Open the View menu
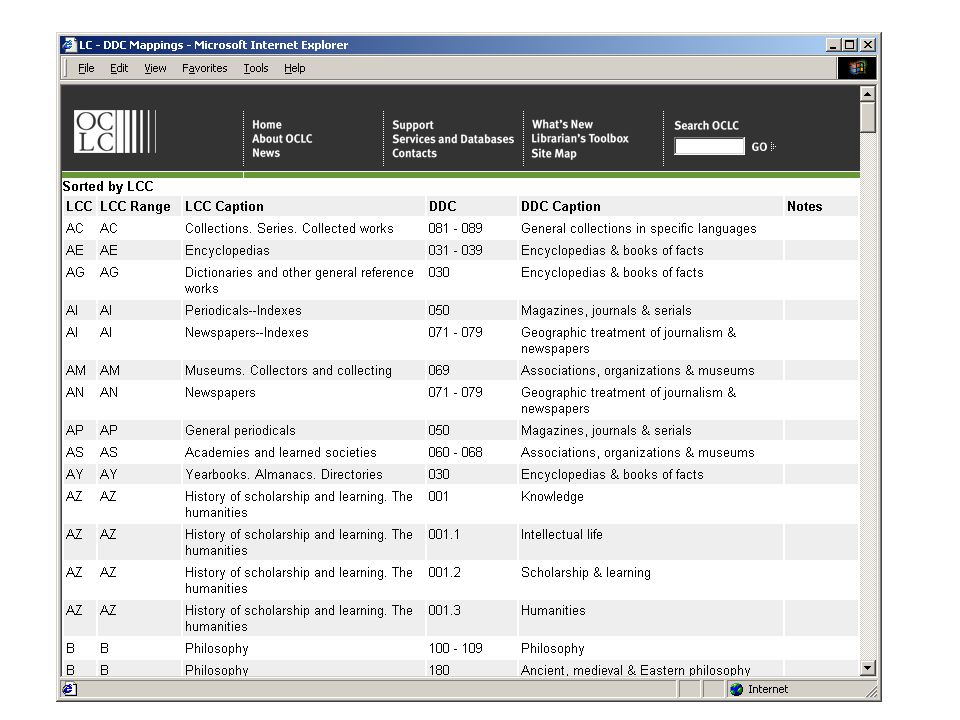Screen dimensions: 960x720 point(155,68)
